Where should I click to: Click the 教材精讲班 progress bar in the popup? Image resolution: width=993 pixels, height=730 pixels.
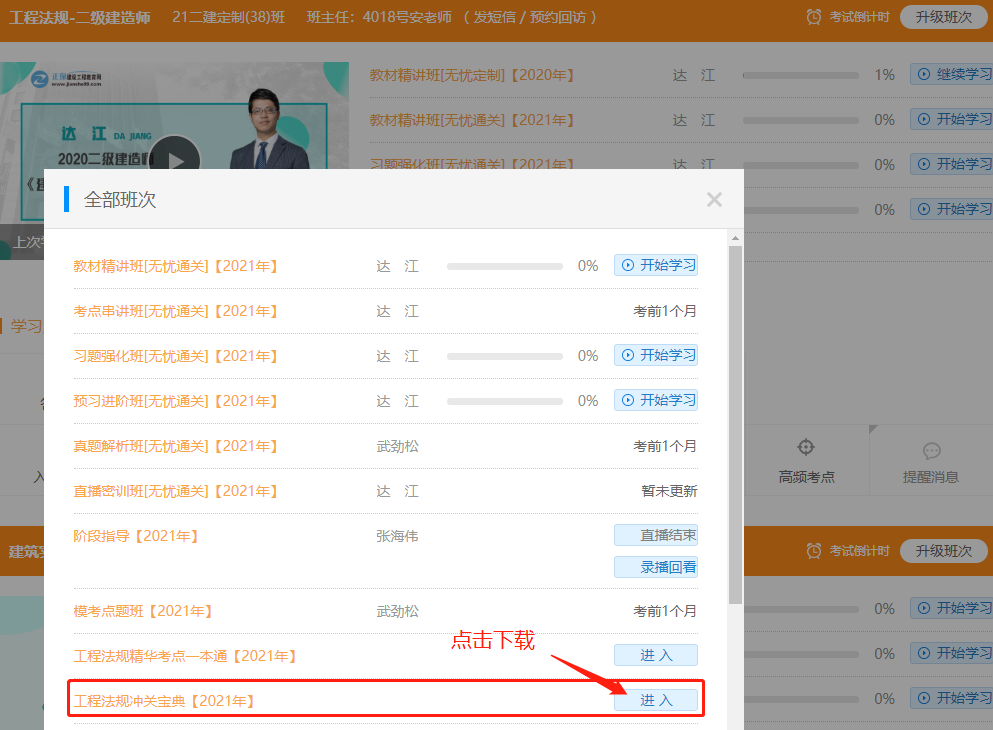tap(504, 266)
